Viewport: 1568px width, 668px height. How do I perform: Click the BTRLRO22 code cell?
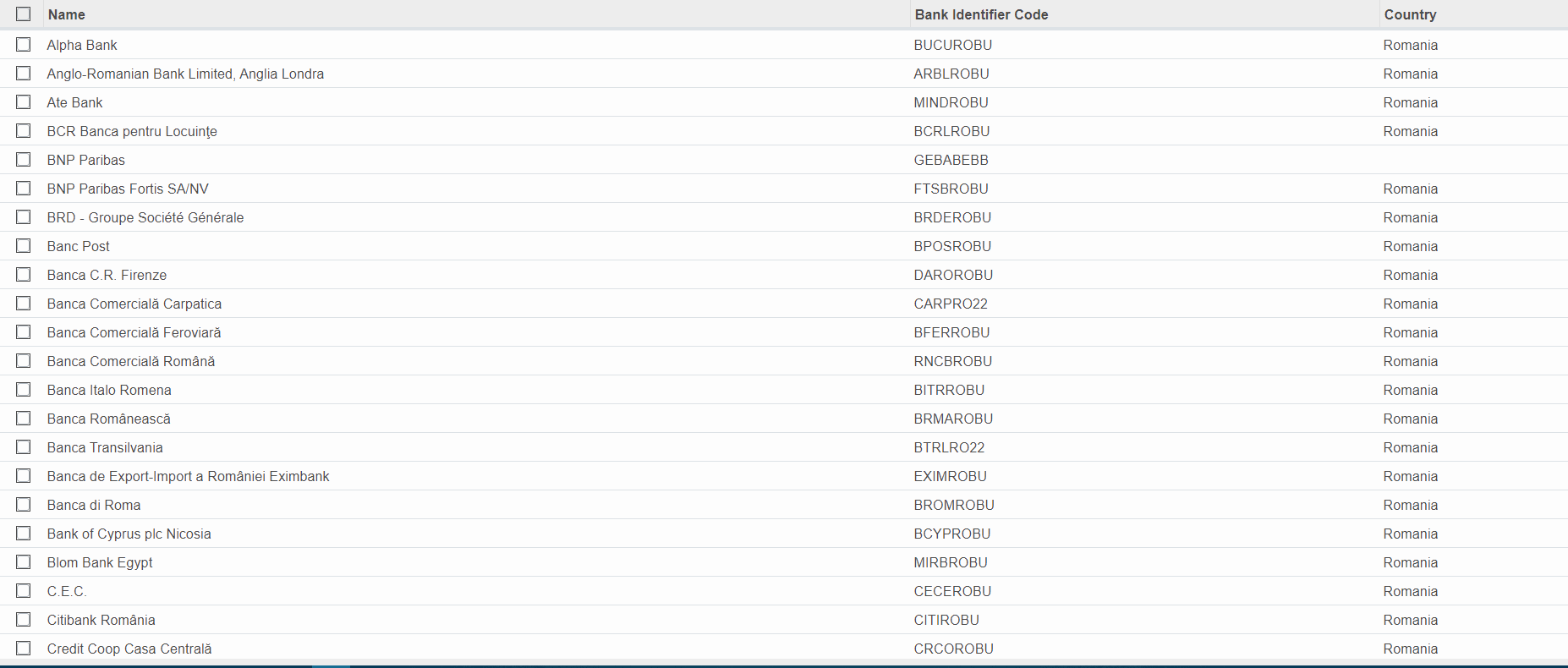[x=950, y=447]
